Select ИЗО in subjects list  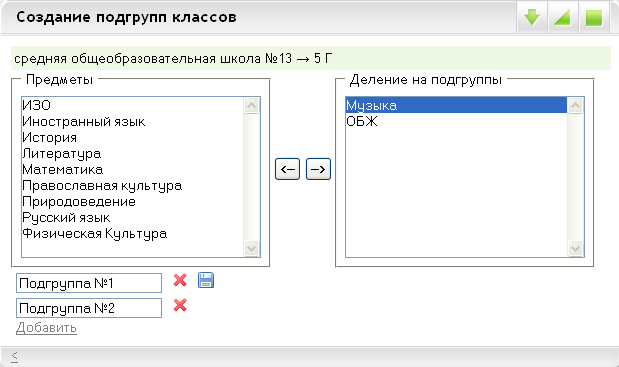point(133,105)
